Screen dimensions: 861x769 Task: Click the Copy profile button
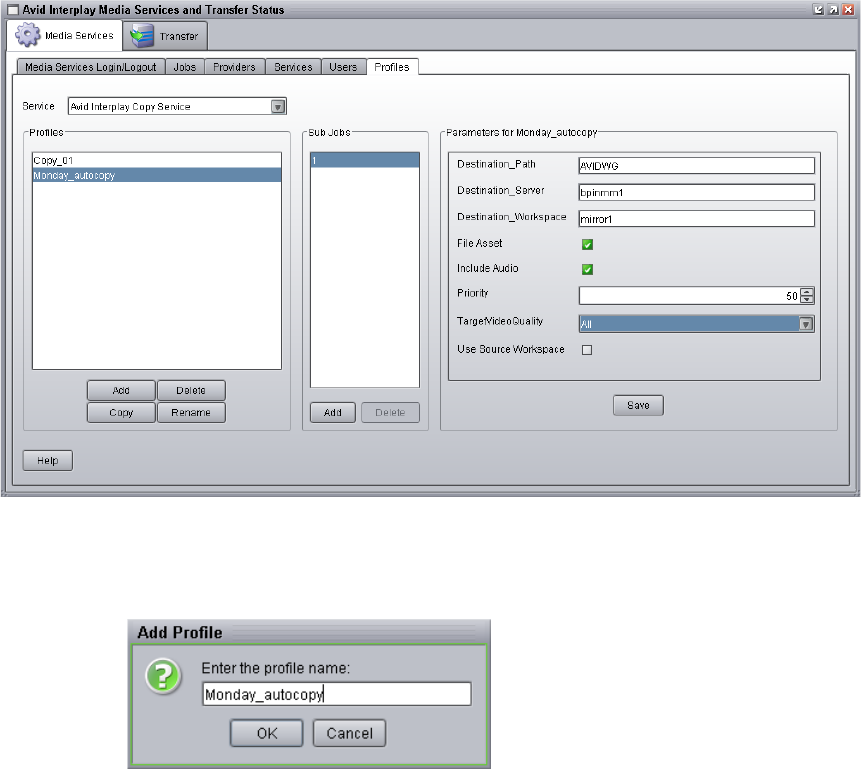pyautogui.click(x=121, y=413)
